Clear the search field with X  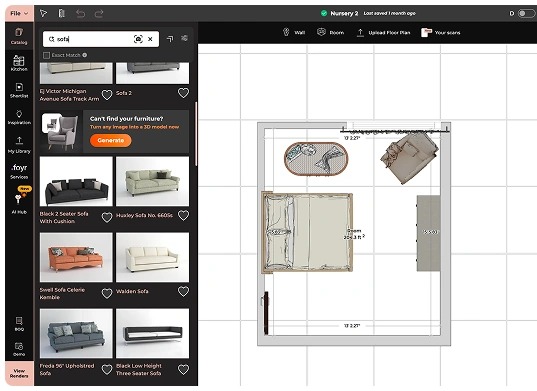[x=150, y=39]
